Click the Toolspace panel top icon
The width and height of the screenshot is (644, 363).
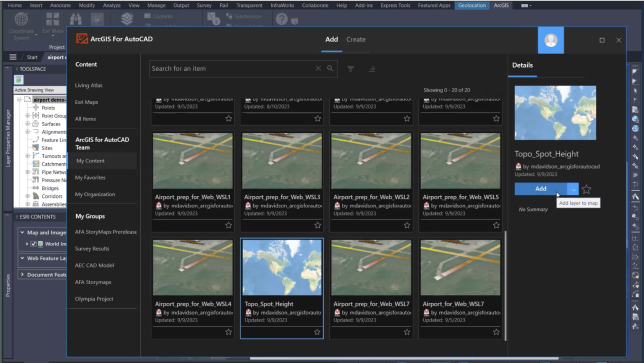18,80
